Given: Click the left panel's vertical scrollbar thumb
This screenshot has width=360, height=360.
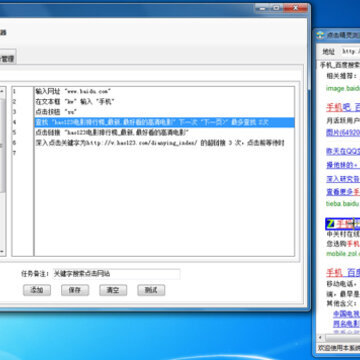Looking at the screenshot, I should [2, 145].
